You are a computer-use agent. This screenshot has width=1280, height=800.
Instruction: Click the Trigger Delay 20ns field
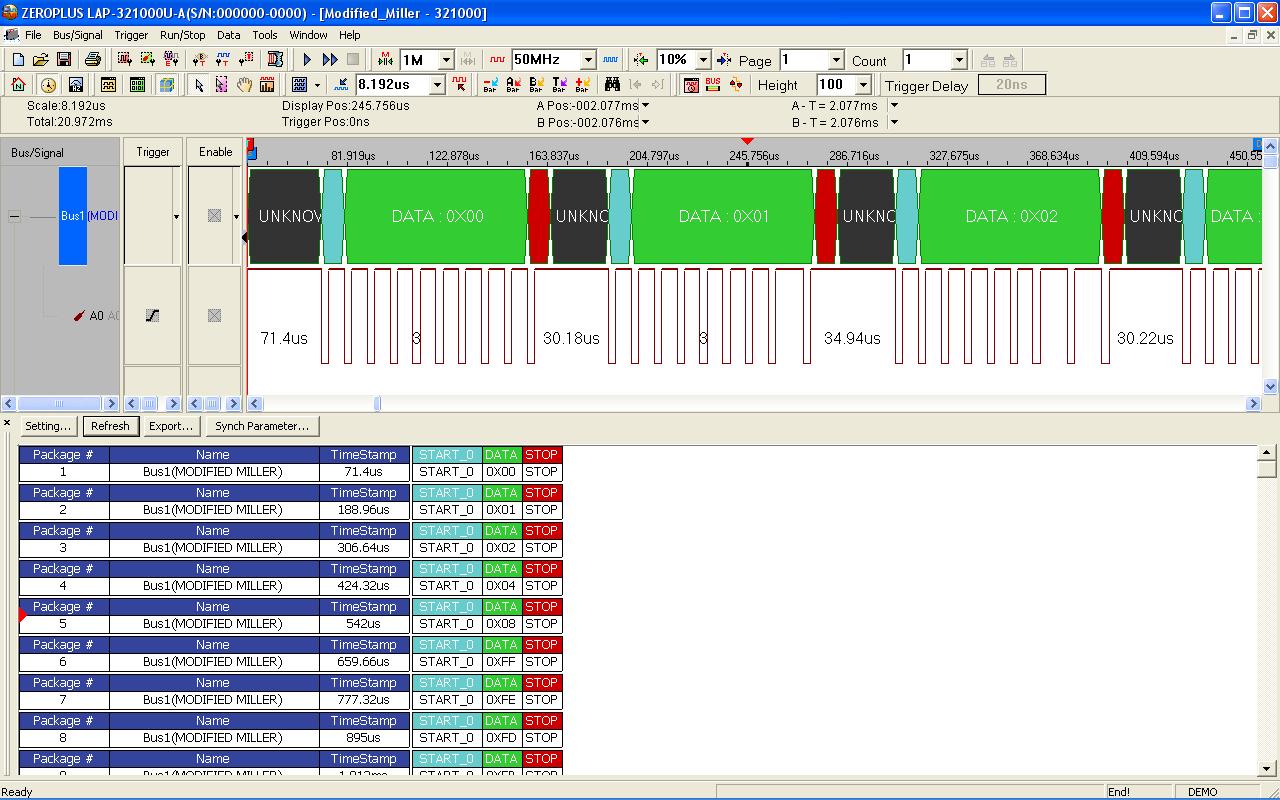point(1011,85)
